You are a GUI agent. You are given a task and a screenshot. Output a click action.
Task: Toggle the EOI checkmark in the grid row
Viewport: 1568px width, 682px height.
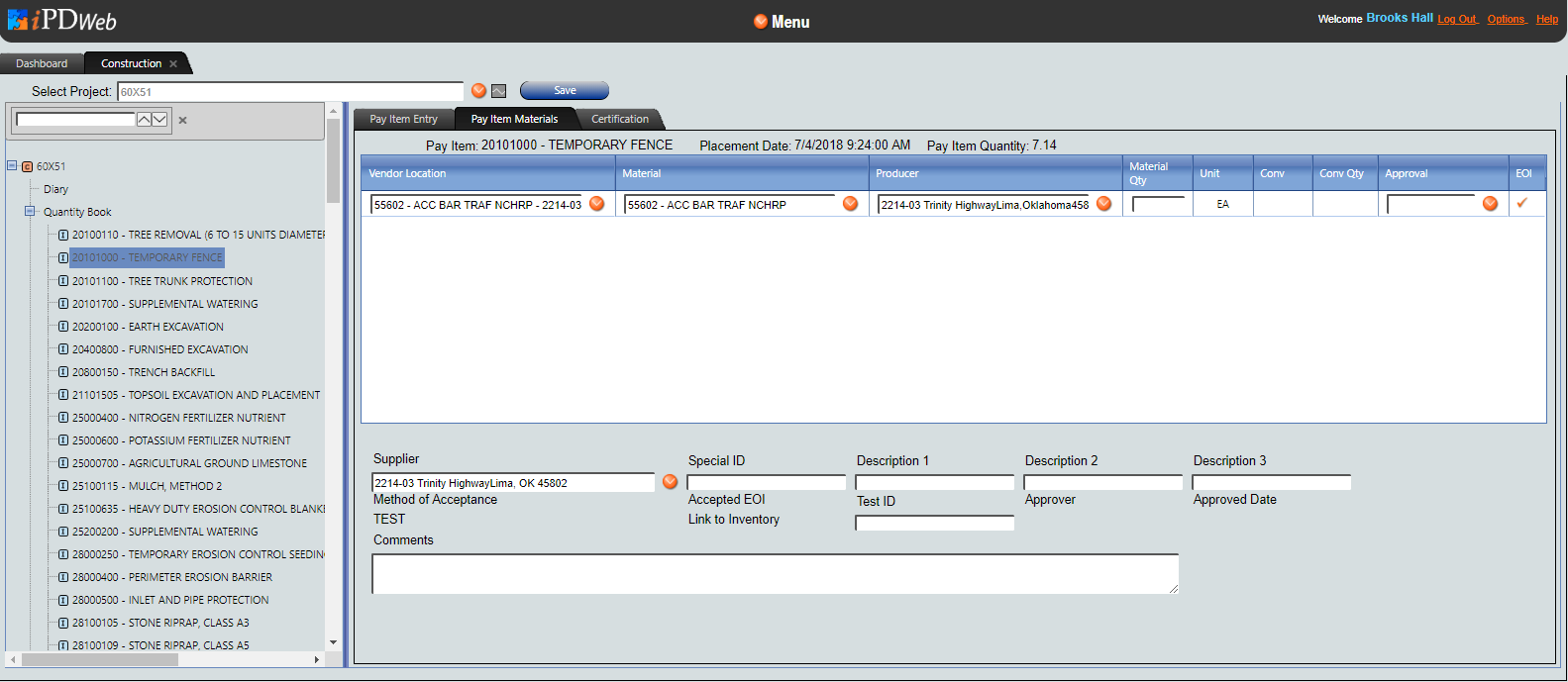coord(1522,203)
